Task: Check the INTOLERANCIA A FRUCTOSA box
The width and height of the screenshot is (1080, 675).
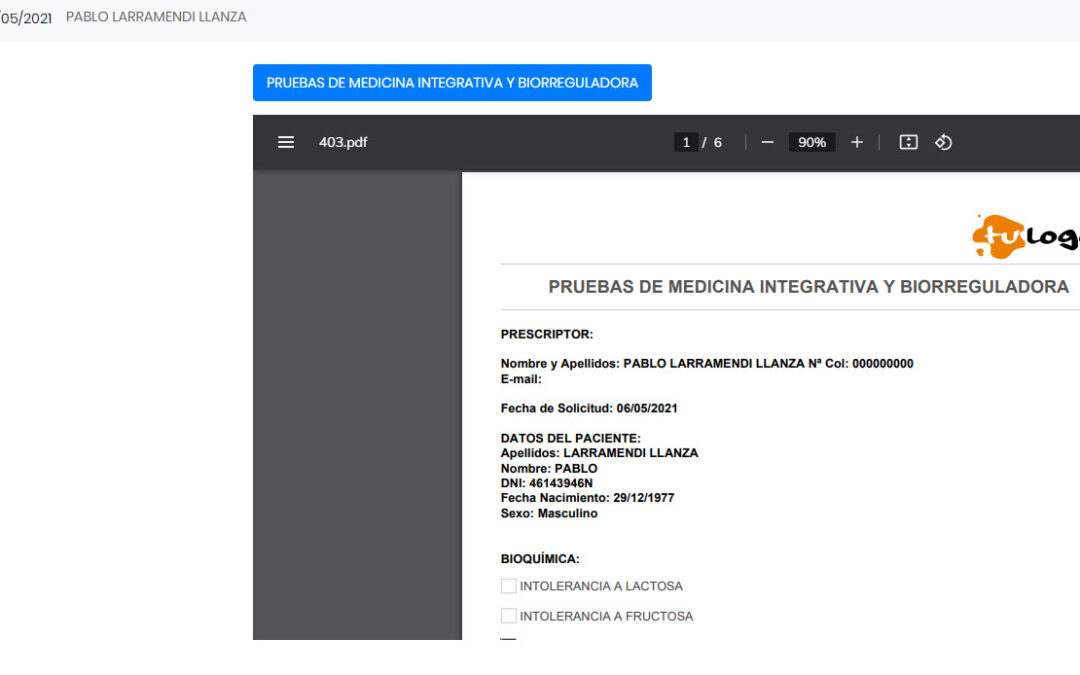Action: (x=509, y=616)
